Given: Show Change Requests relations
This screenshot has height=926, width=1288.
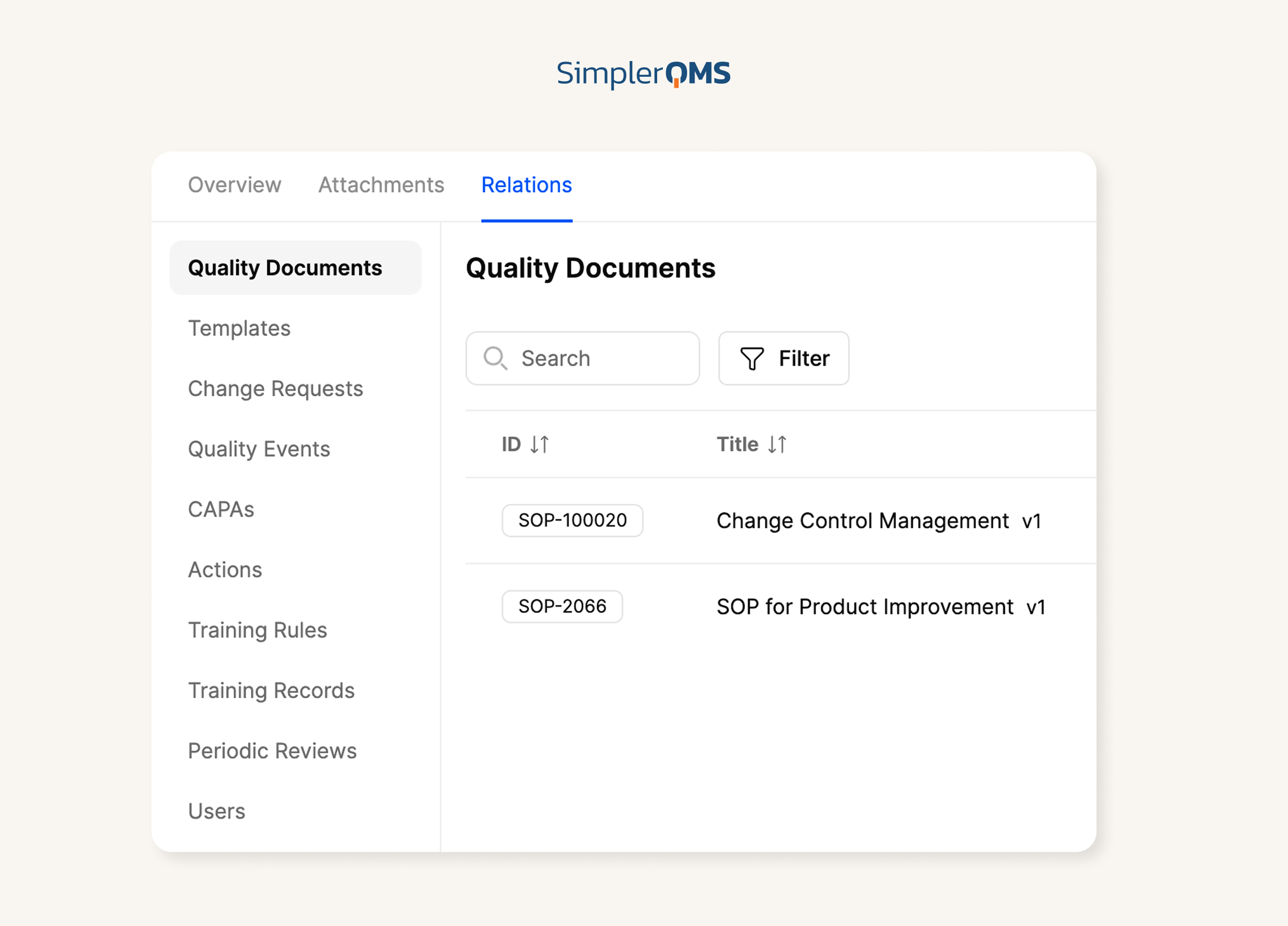Looking at the screenshot, I should coord(275,388).
